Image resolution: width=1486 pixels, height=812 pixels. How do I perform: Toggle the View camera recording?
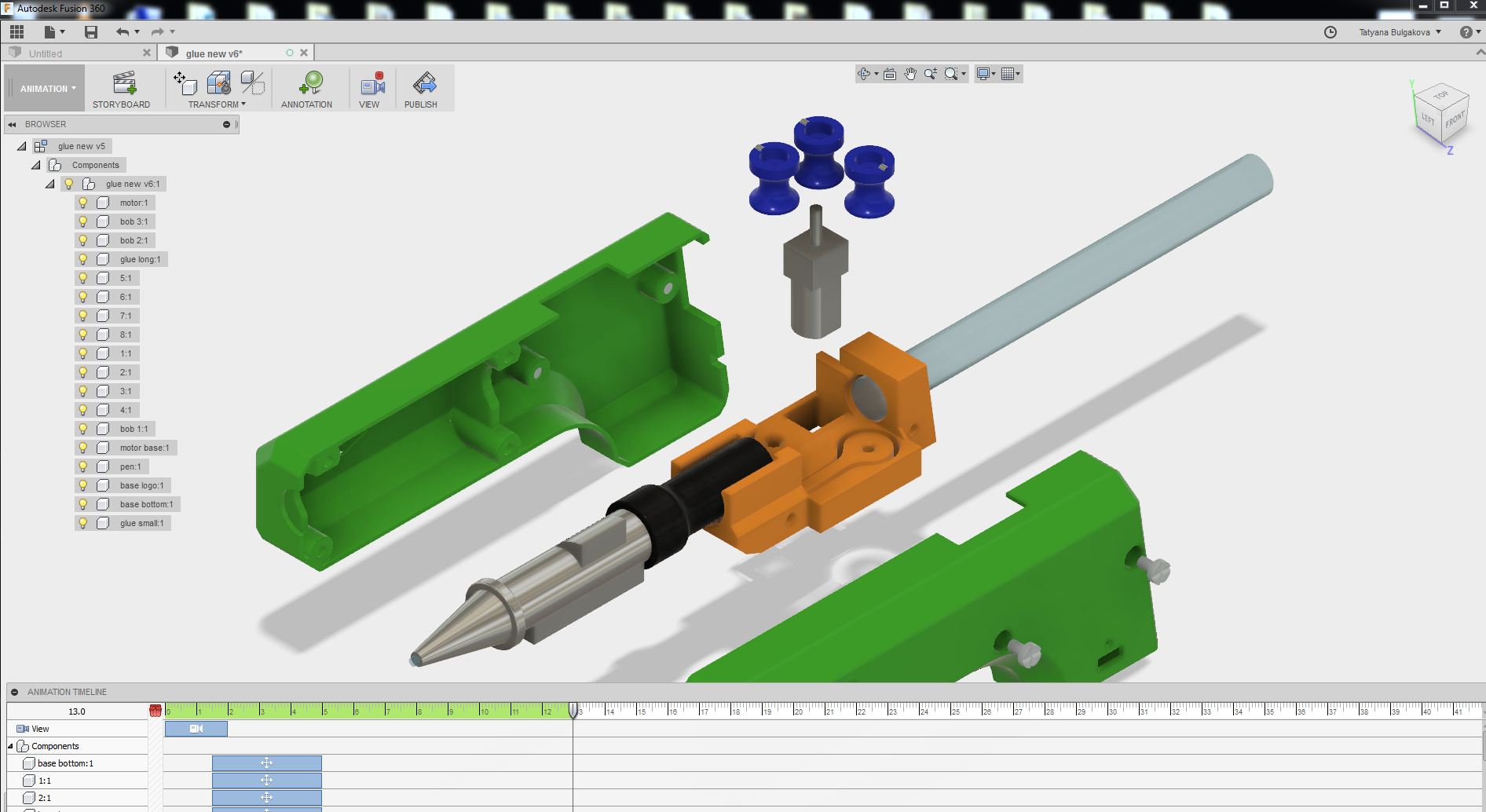coord(372,83)
